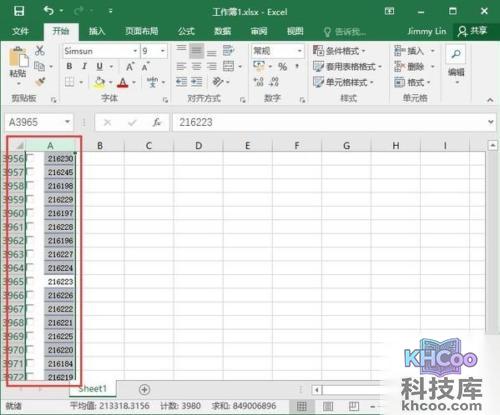
Task: Open the font size 9 dropdown
Action: (x=163, y=51)
